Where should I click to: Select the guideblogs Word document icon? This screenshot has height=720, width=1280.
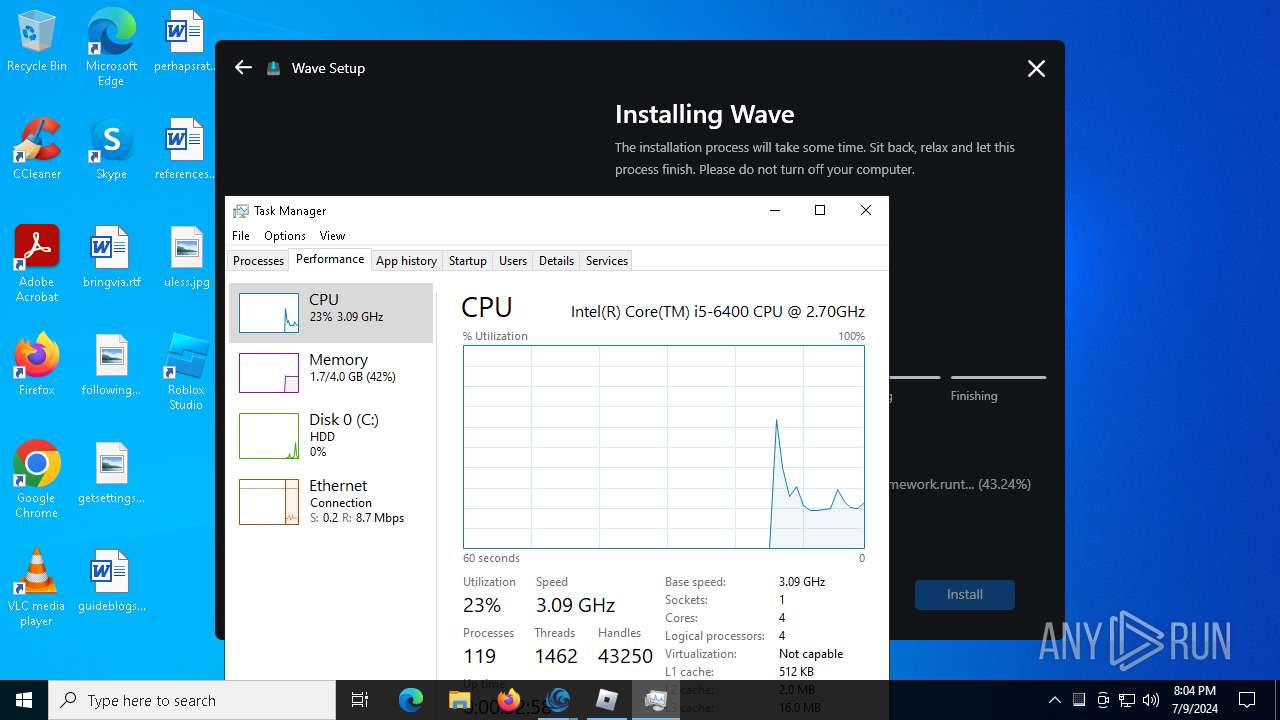pyautogui.click(x=111, y=581)
